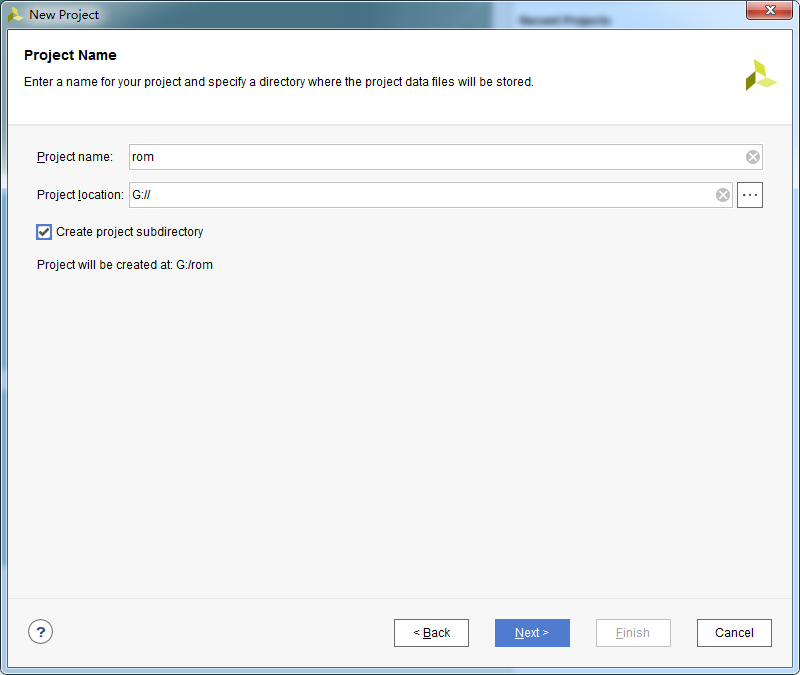The image size is (800, 675).
Task: Click the "Create project subdirectory" label text
Action: click(x=129, y=232)
